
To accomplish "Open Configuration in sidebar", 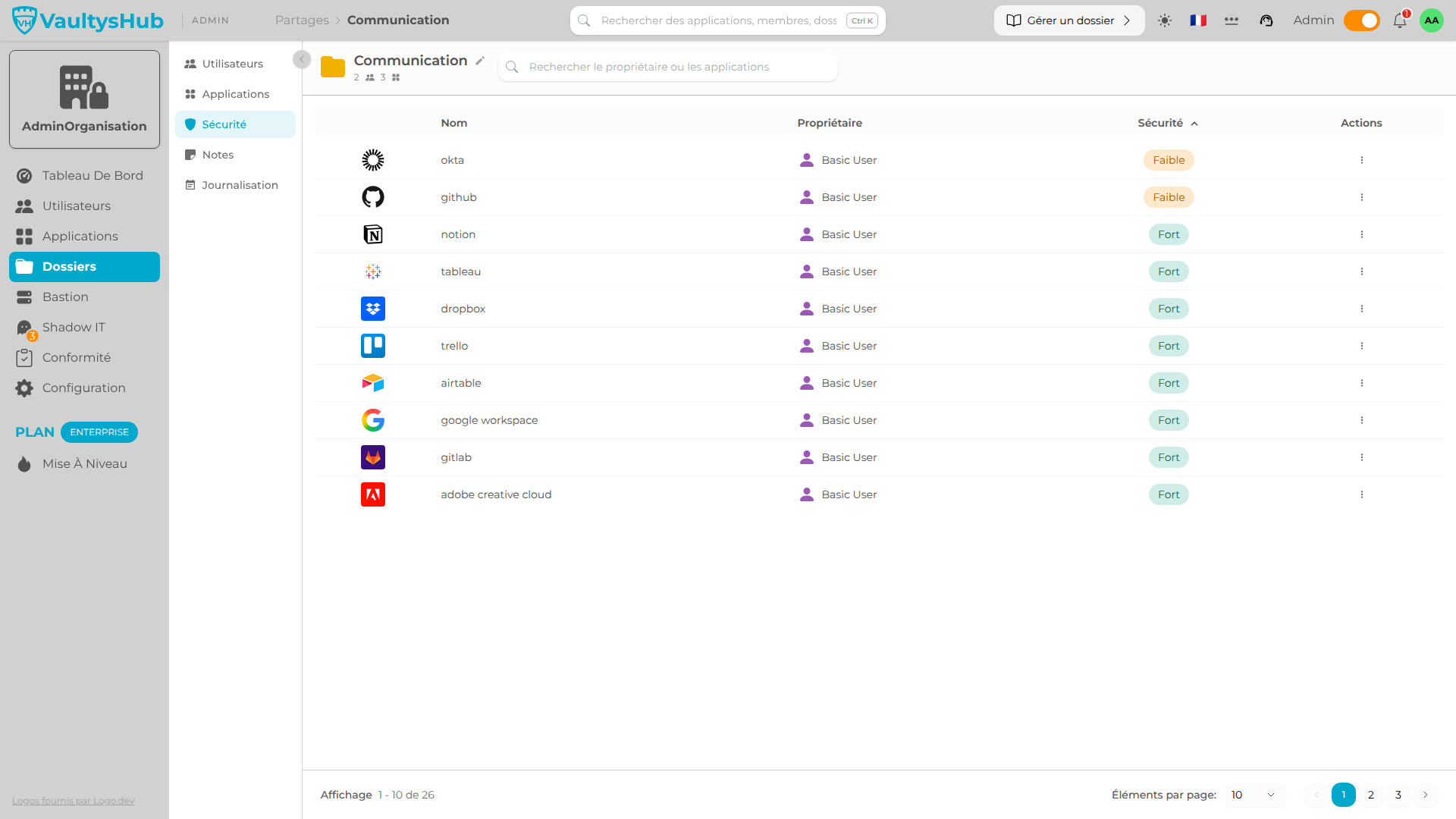I will point(84,388).
